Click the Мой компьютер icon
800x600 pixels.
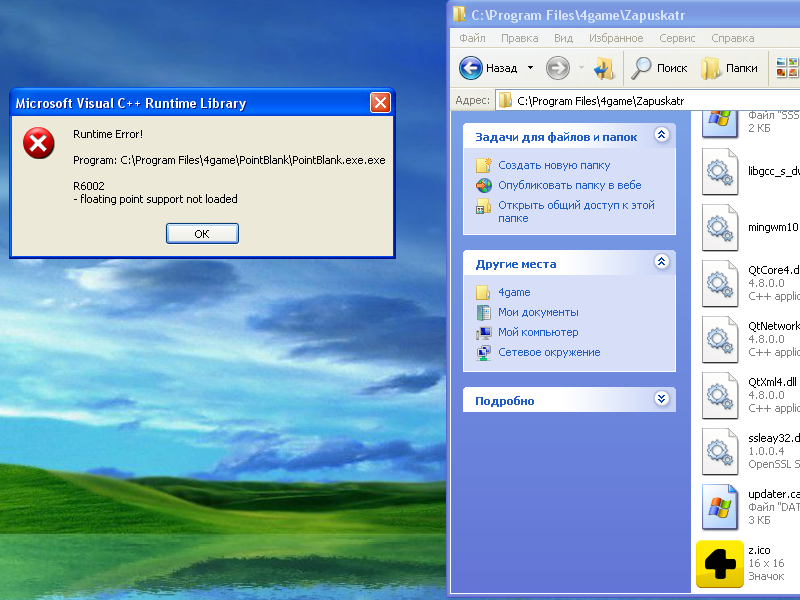tap(483, 333)
